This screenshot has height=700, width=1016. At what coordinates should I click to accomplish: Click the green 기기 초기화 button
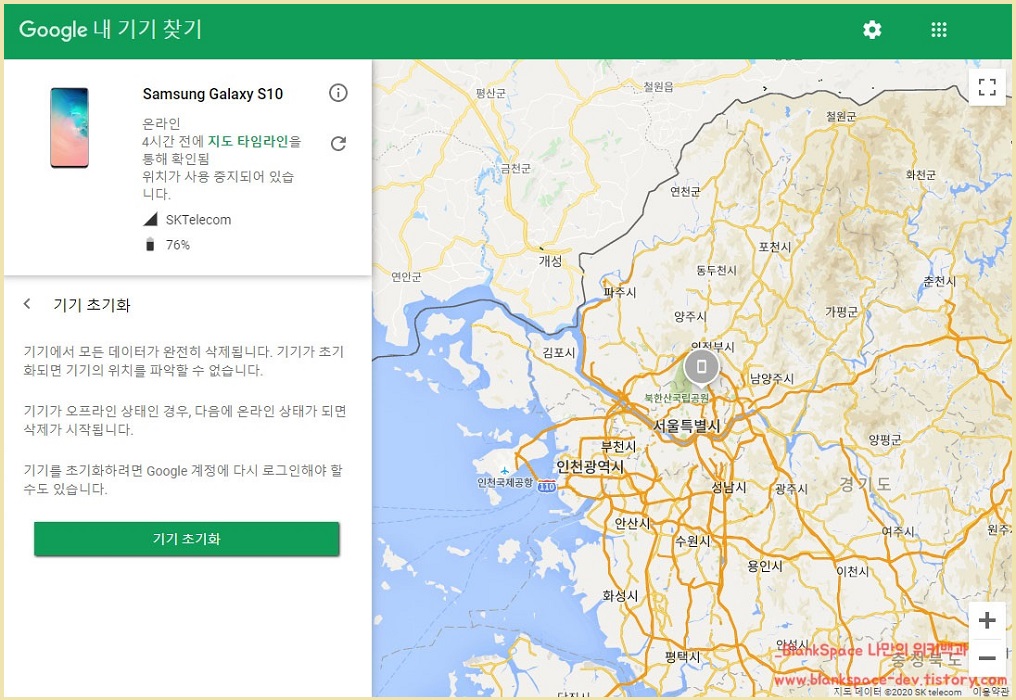click(187, 539)
